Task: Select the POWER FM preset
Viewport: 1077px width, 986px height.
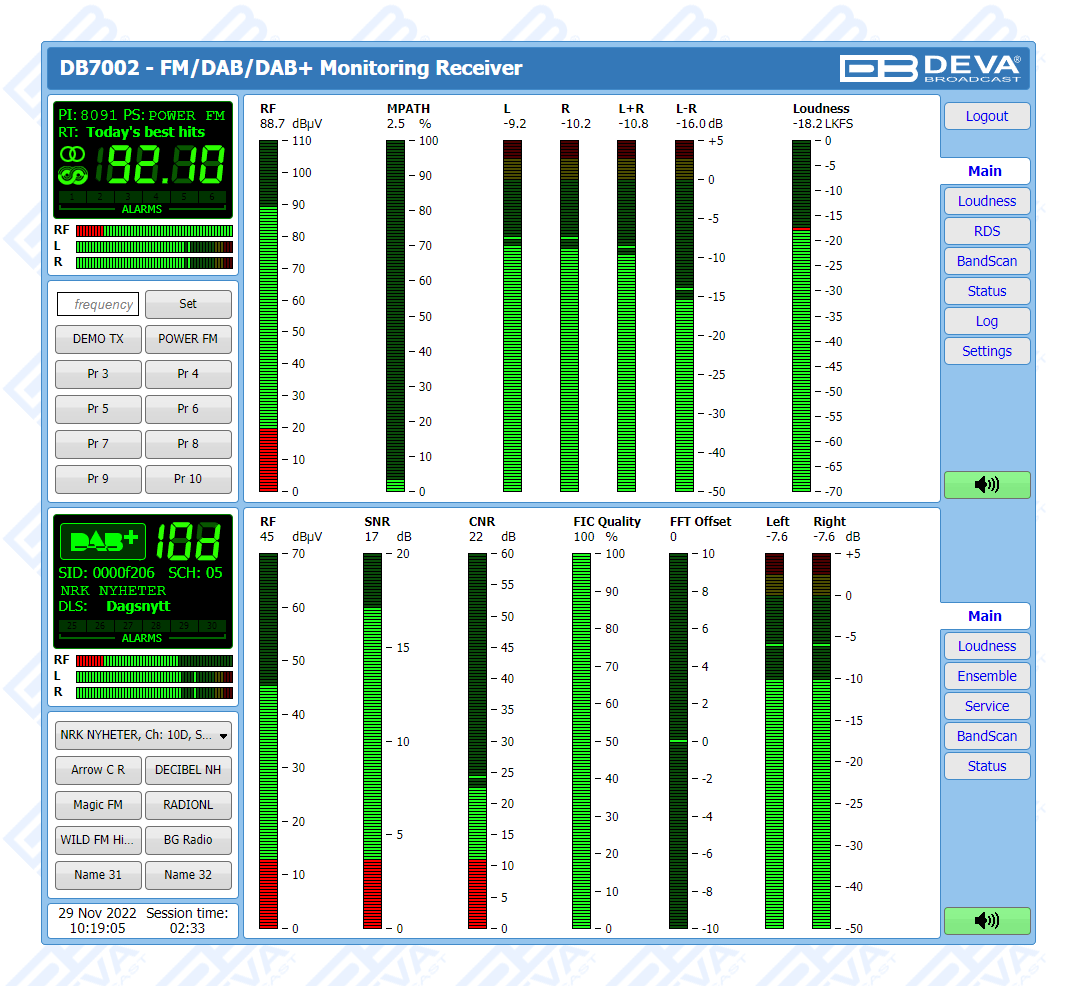Action: [x=188, y=339]
